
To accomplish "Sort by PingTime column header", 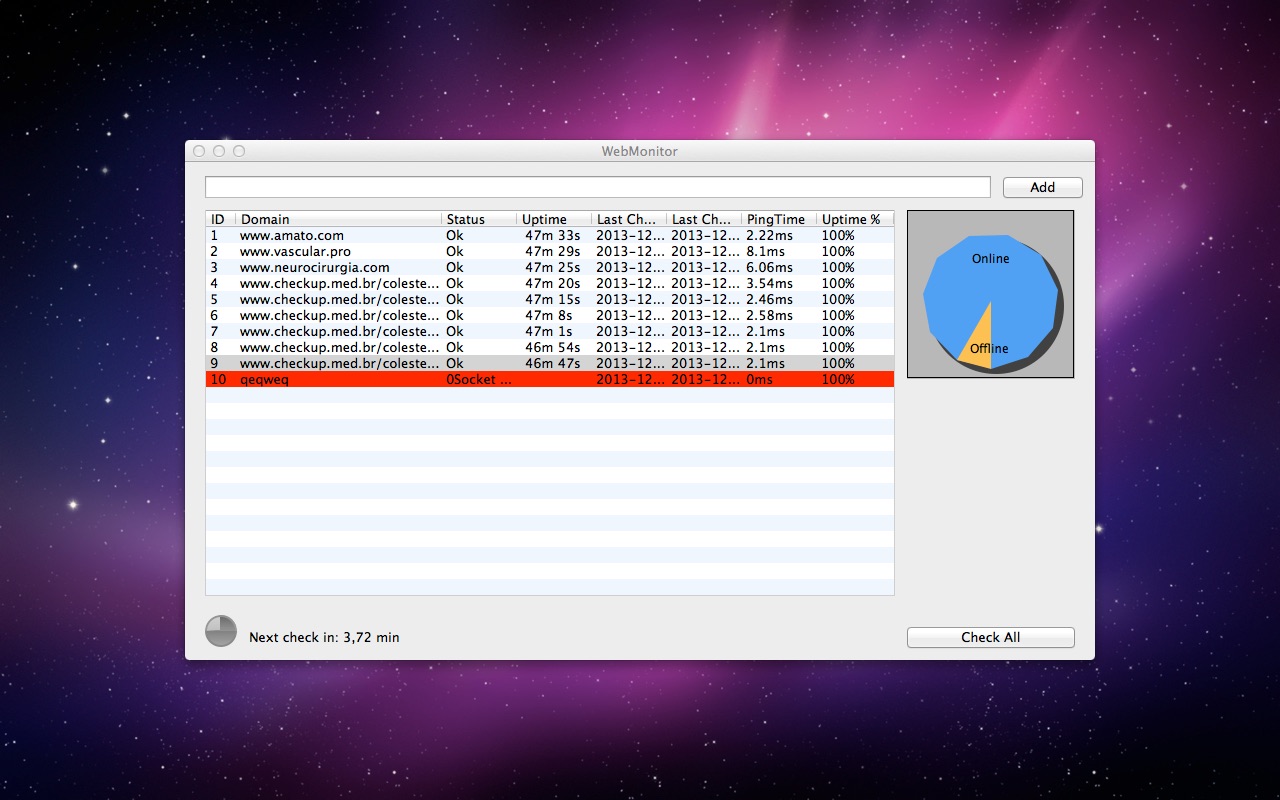I will (778, 219).
